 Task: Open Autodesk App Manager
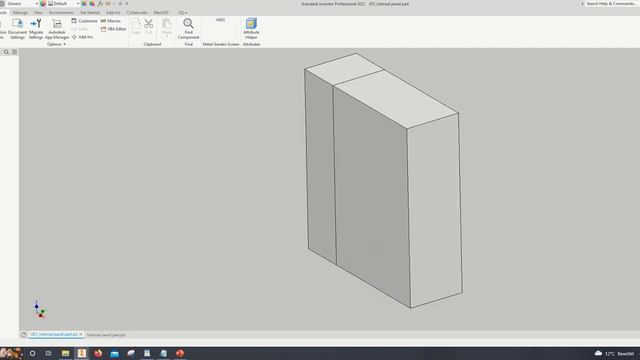tap(57, 29)
